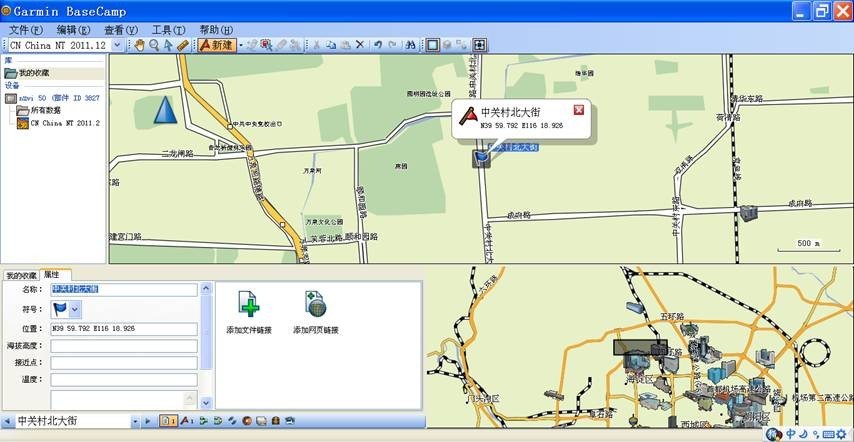Viewport: 854px width, 442px height.
Task: Open the CN China NT 2011.12 map dropdown
Action: 117,45
